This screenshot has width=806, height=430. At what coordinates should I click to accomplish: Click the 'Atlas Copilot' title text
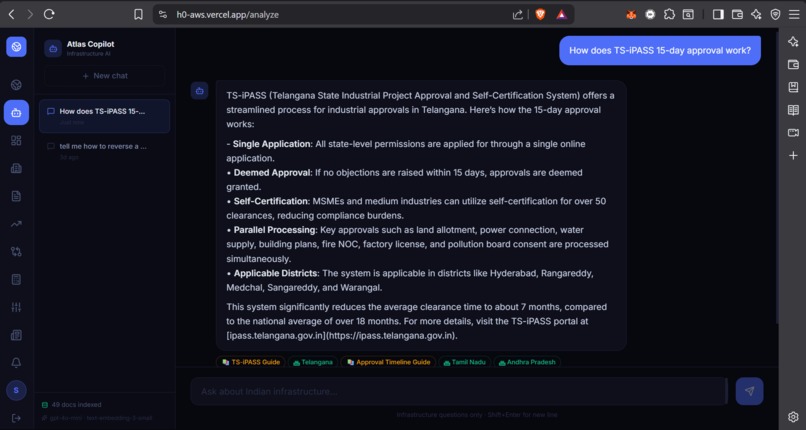[x=90, y=44]
